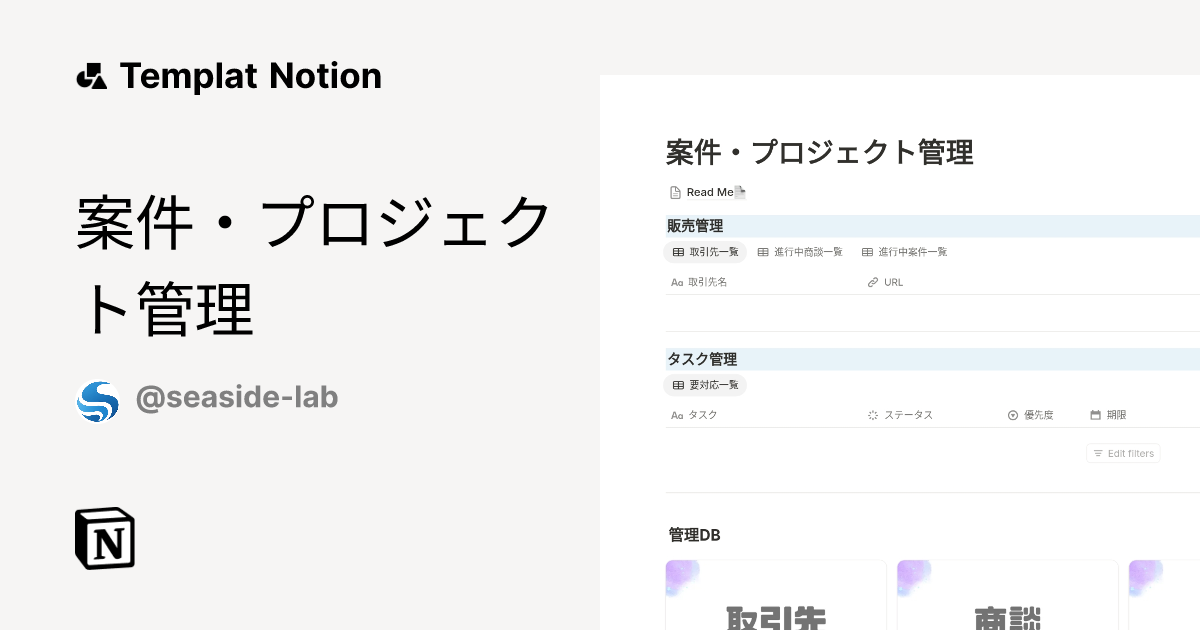
Task: Switch to the 進行中案件一覧 view tab
Action: 905,252
